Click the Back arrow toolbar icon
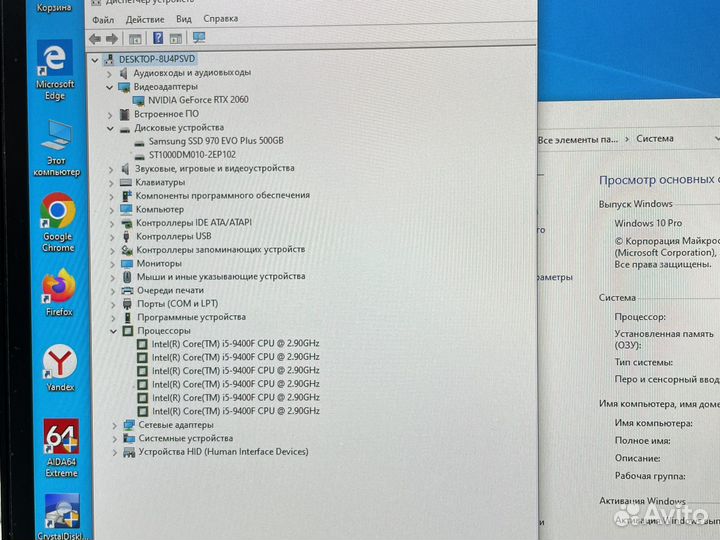The image size is (720, 540). point(95,39)
